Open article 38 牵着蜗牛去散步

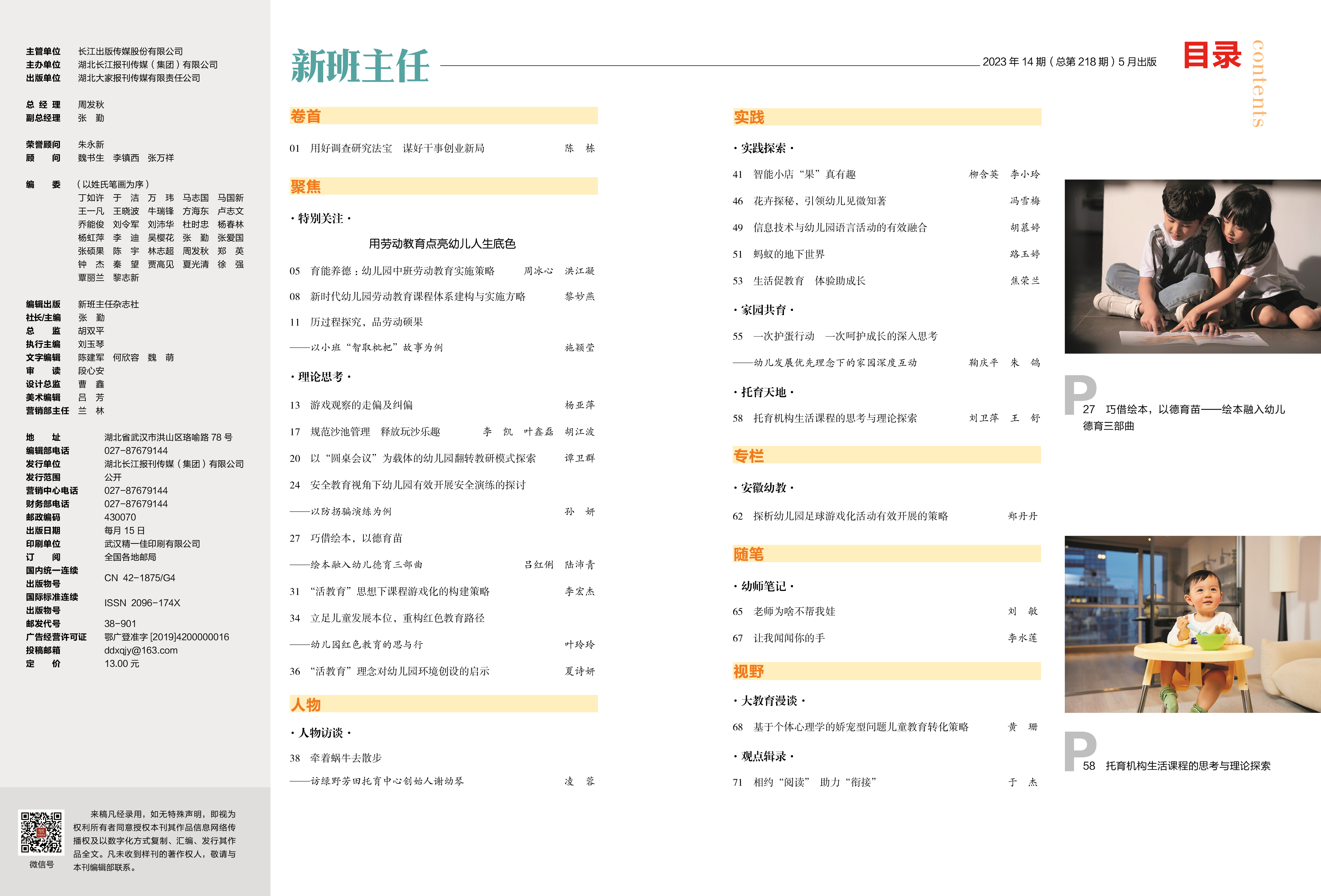345,758
